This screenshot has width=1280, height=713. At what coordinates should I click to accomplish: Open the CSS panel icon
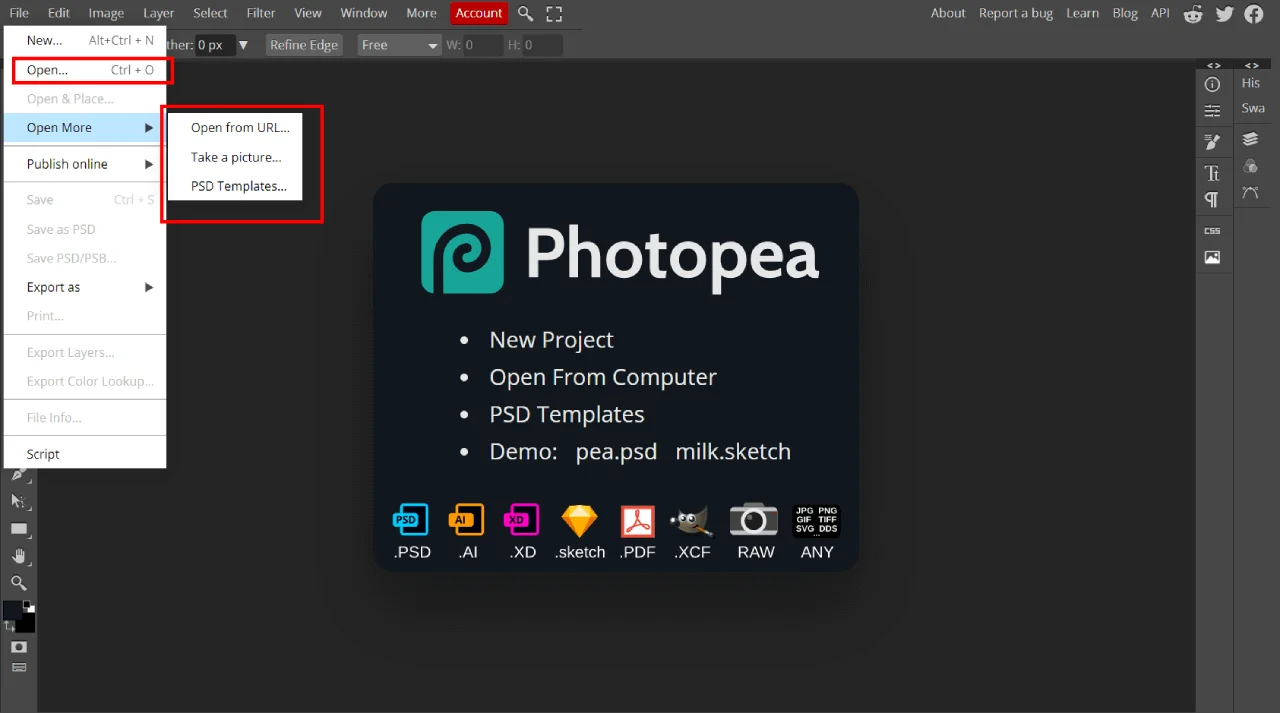1212,230
